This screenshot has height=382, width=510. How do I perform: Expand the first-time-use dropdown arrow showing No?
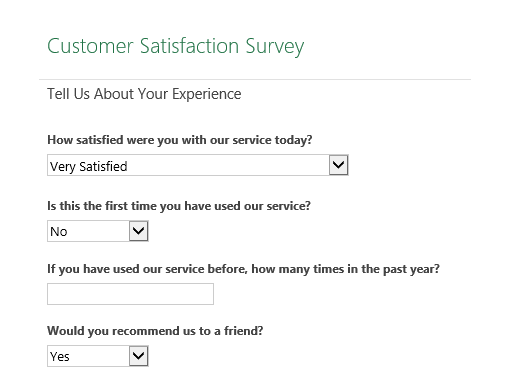click(138, 231)
